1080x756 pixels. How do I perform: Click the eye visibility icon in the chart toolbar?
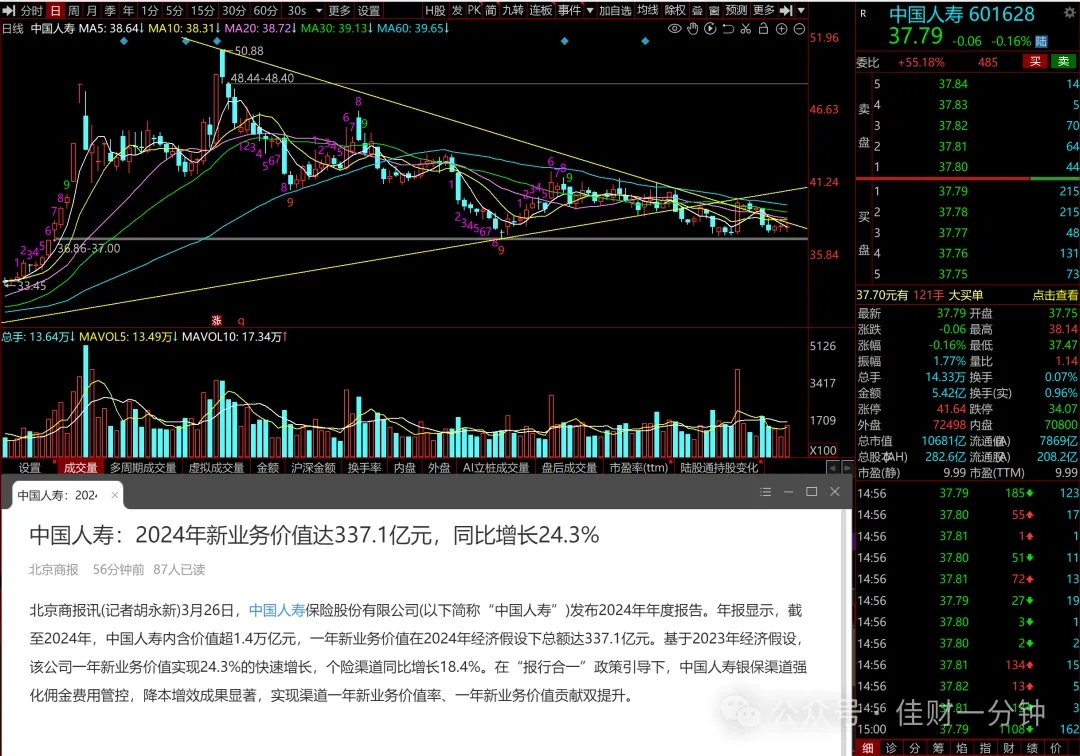(675, 29)
